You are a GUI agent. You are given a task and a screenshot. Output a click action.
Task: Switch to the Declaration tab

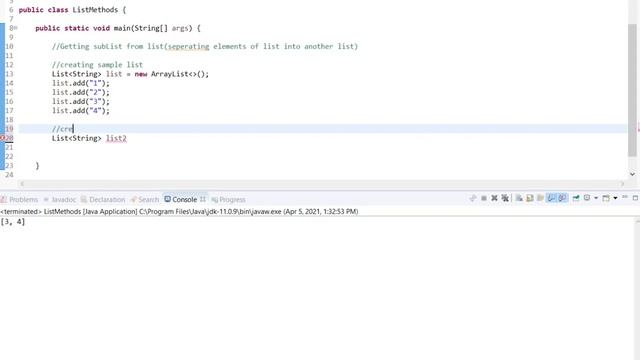click(x=103, y=200)
